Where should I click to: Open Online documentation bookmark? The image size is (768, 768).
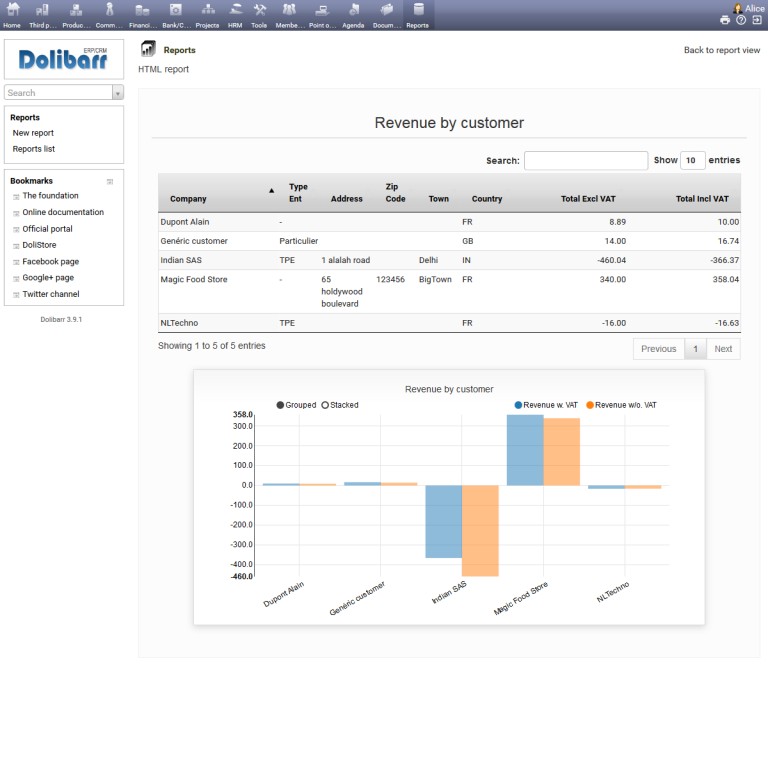coord(63,213)
